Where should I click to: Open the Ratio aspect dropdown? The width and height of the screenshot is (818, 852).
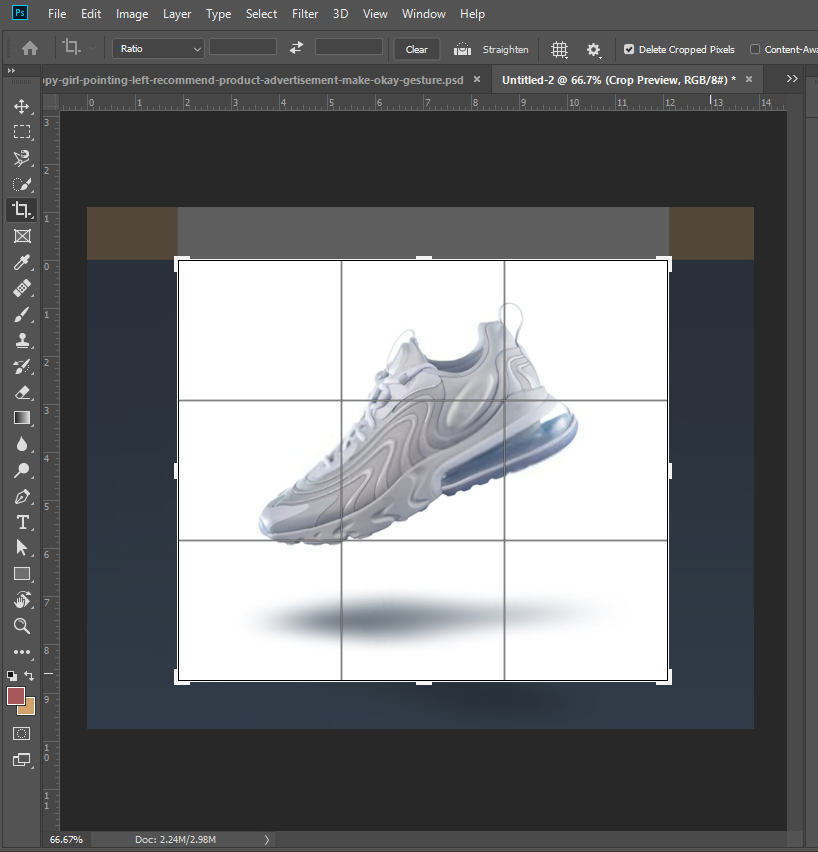pos(159,49)
